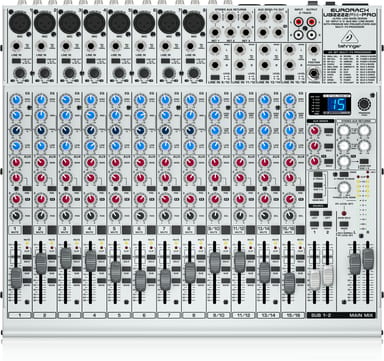
Task: Click the bottom button in the source selection box
Action: pos(318,196)
